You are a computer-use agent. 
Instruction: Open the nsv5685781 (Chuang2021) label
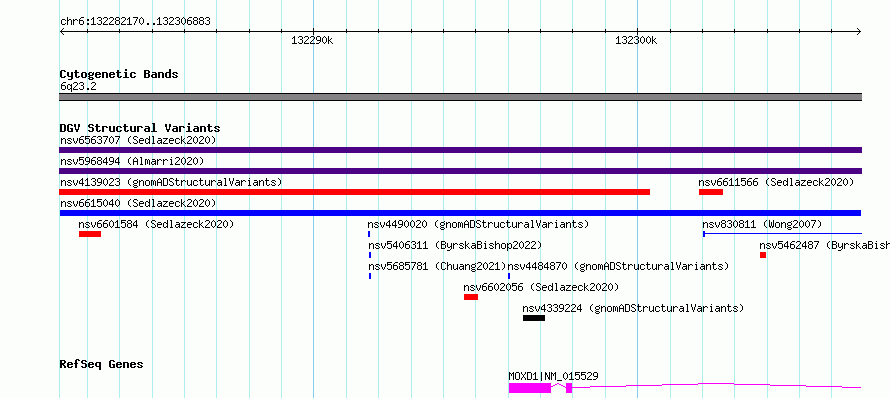tap(437, 266)
